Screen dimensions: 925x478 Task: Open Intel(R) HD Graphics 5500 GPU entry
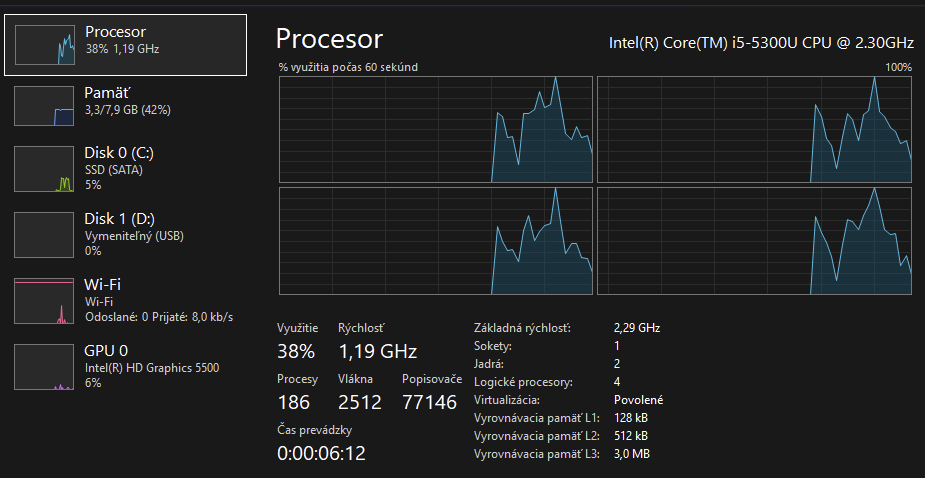click(151, 368)
